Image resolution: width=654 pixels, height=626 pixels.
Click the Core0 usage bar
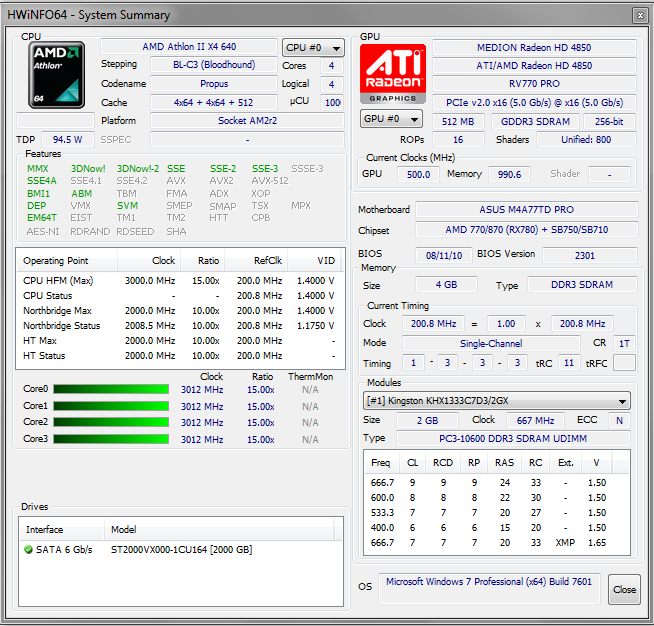tap(111, 389)
